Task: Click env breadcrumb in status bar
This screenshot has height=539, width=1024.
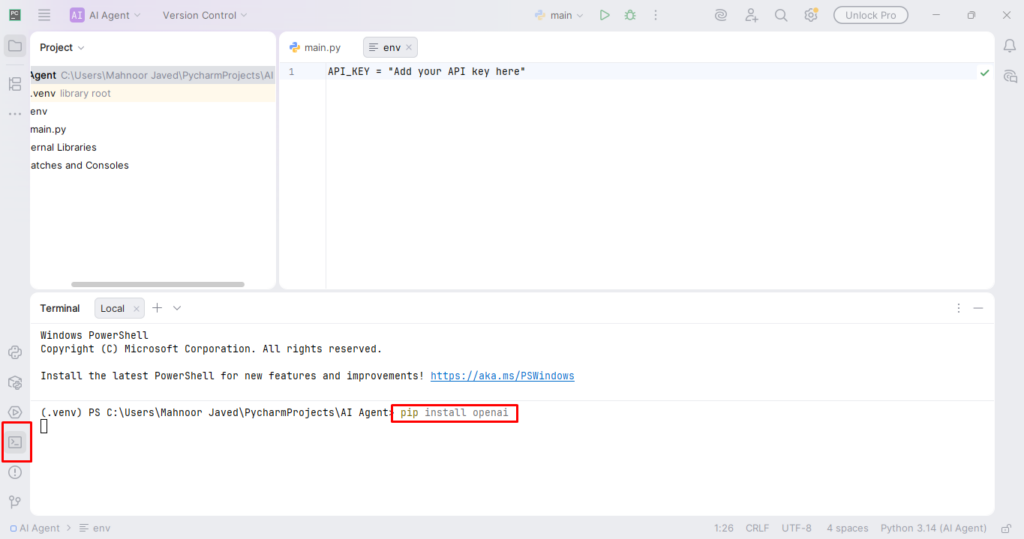Action: [95, 528]
